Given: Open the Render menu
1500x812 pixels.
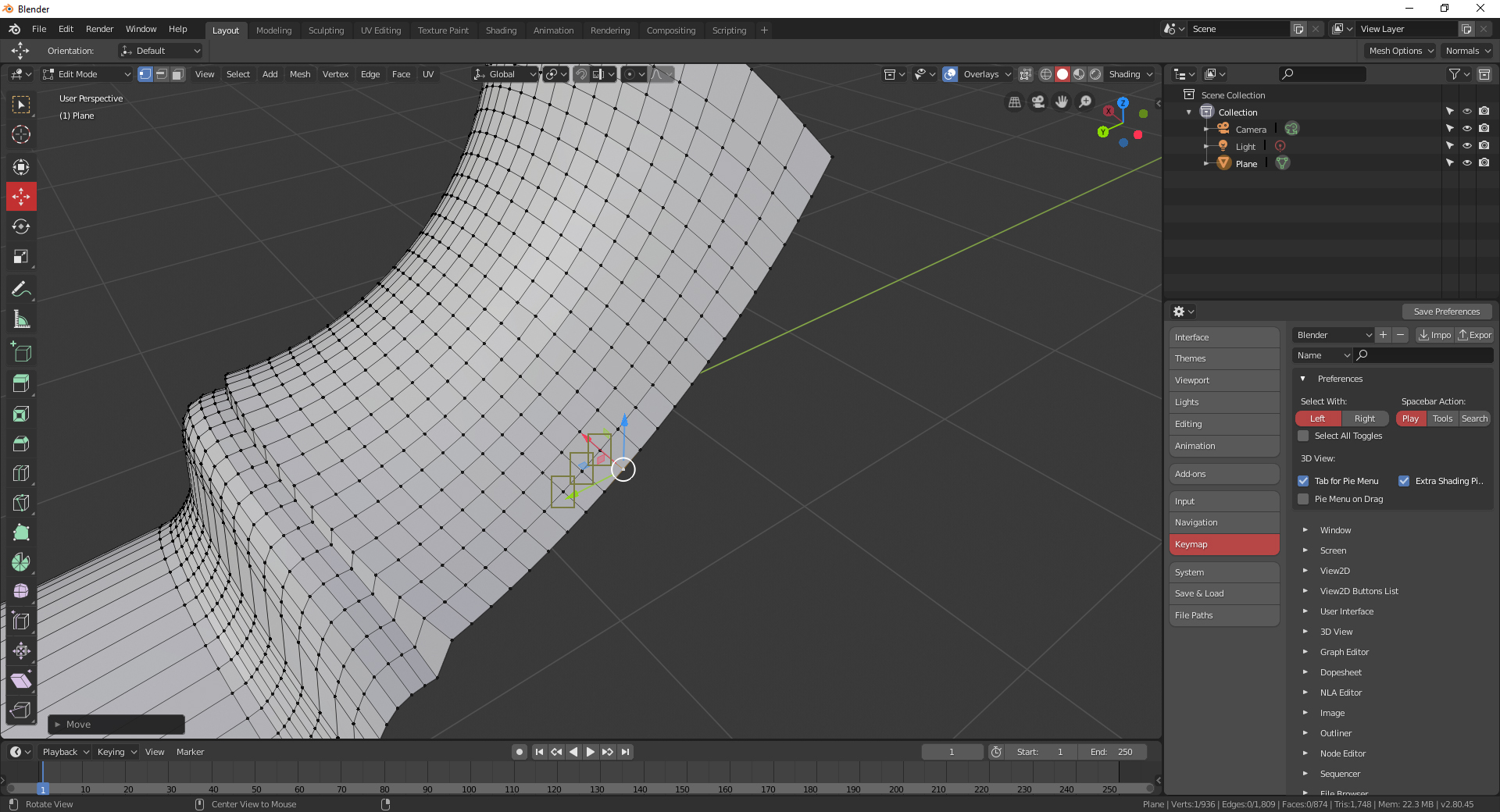Looking at the screenshot, I should click(99, 29).
